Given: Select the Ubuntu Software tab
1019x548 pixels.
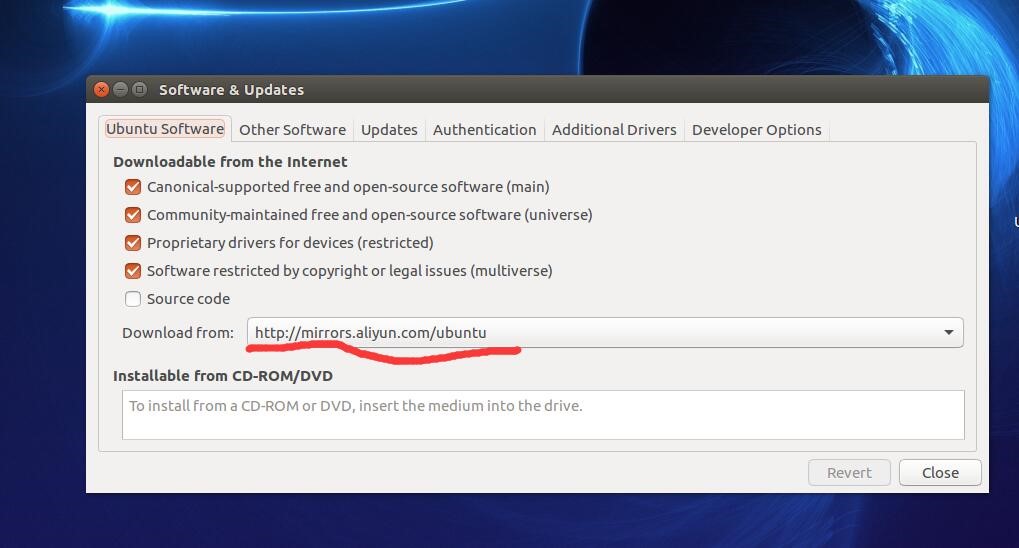Looking at the screenshot, I should 165,129.
